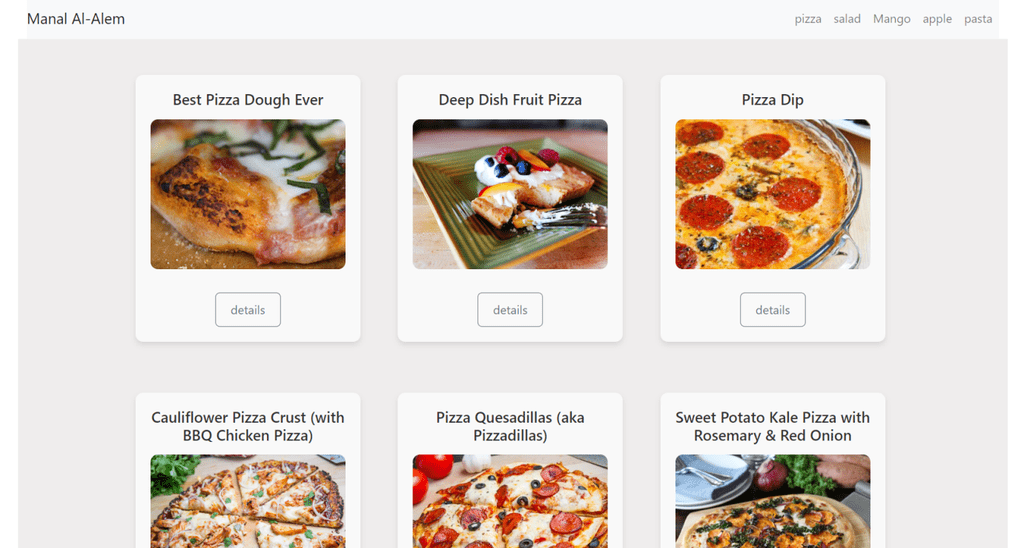The width and height of the screenshot is (1024, 548).
Task: Click Cauliflower Pizza Crust card heading
Action: pyautogui.click(x=248, y=427)
